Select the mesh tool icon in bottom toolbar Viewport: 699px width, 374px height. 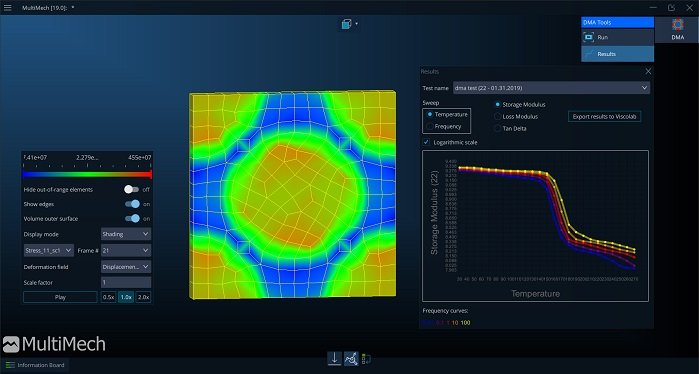[x=351, y=358]
